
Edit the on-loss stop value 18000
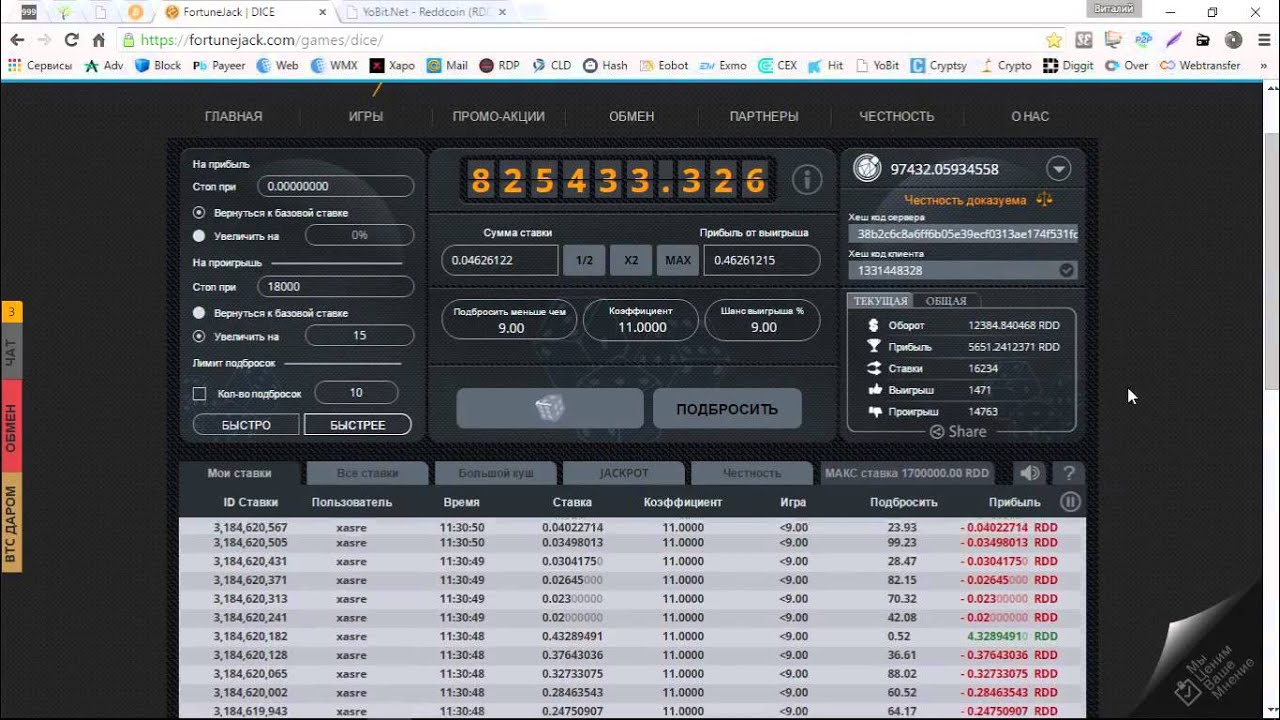pyautogui.click(x=336, y=286)
